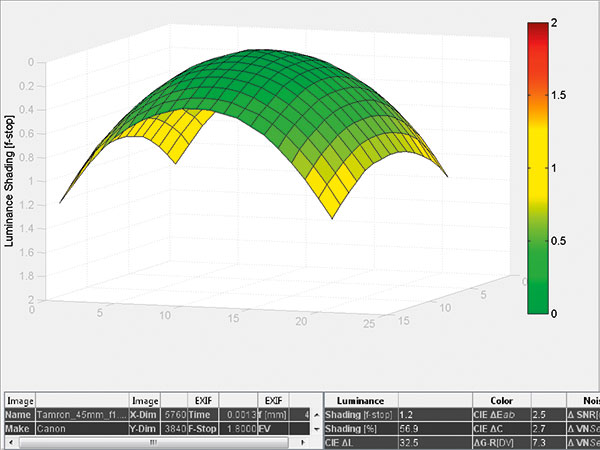Click the 'Color' column header
Screen dimensions: 600x450
502,401
